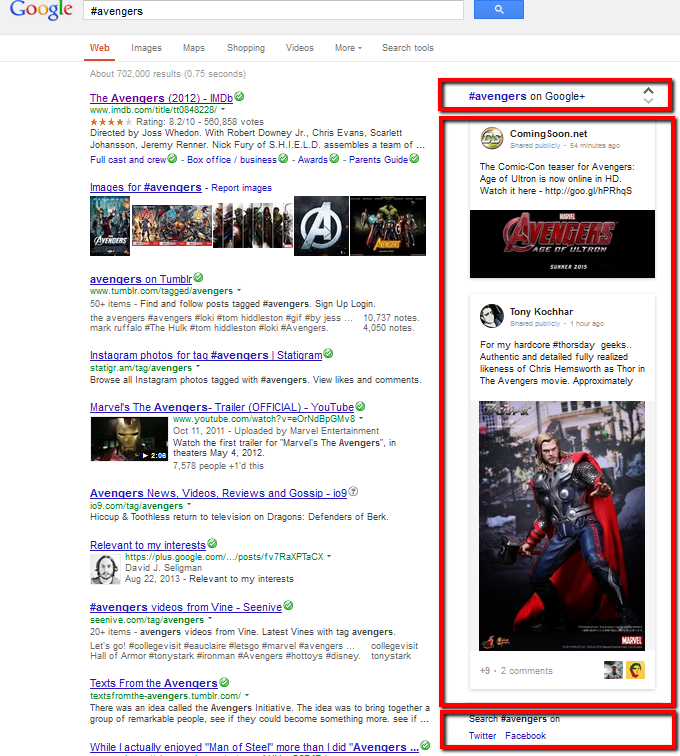Click the Iron Man trailer video thumbnail
Image resolution: width=680 pixels, height=756 pixels.
129,439
